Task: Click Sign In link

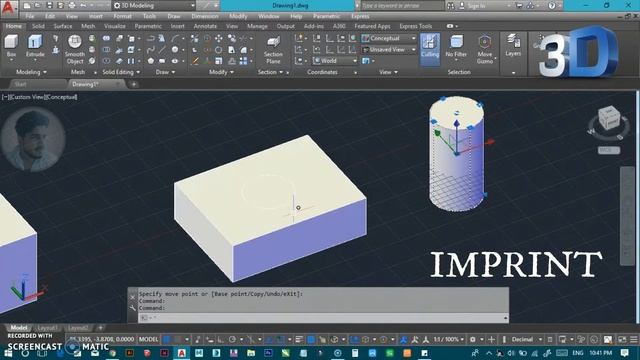Action: click(477, 6)
